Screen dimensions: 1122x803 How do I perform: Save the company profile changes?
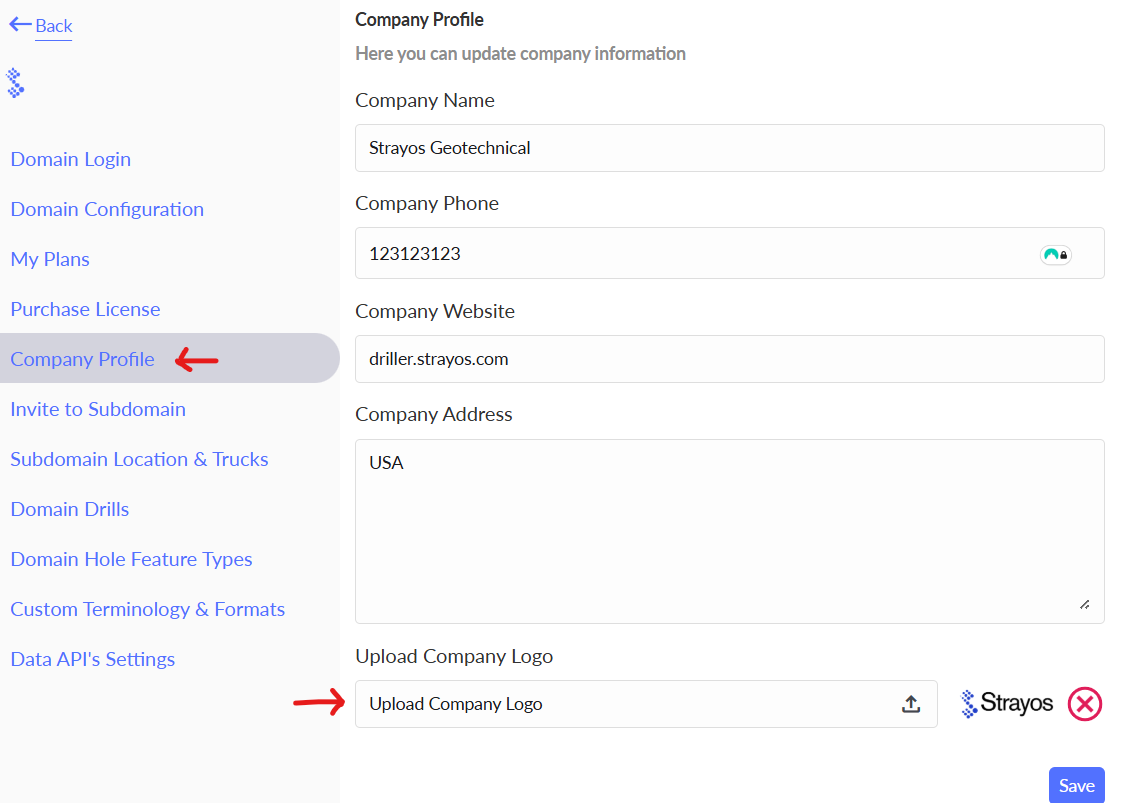pyautogui.click(x=1076, y=785)
